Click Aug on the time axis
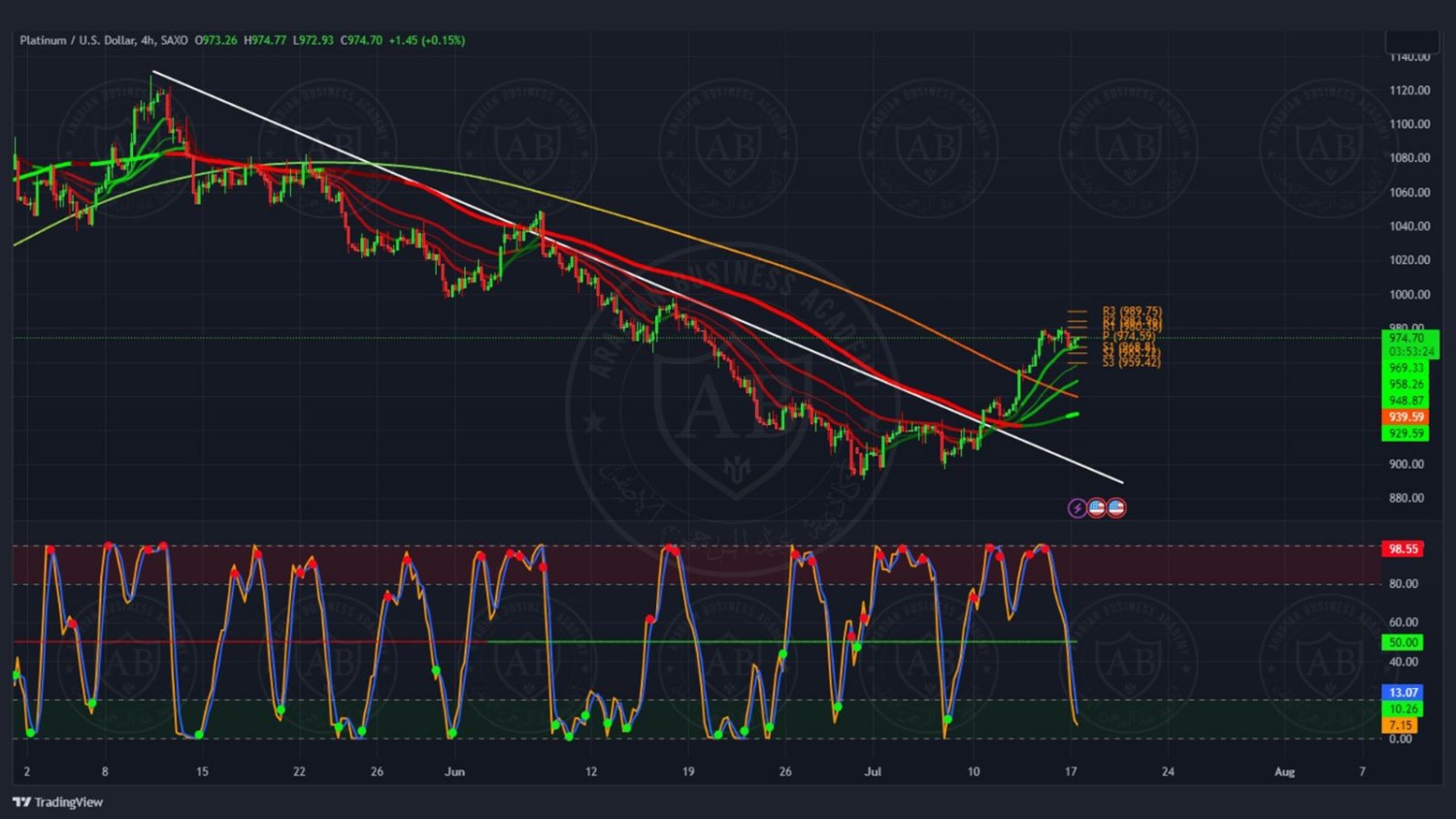The height and width of the screenshot is (819, 1456). coord(1284,771)
